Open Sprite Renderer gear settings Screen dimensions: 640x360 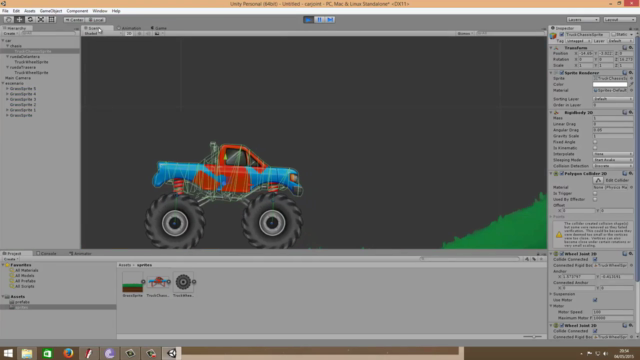click(x=631, y=73)
